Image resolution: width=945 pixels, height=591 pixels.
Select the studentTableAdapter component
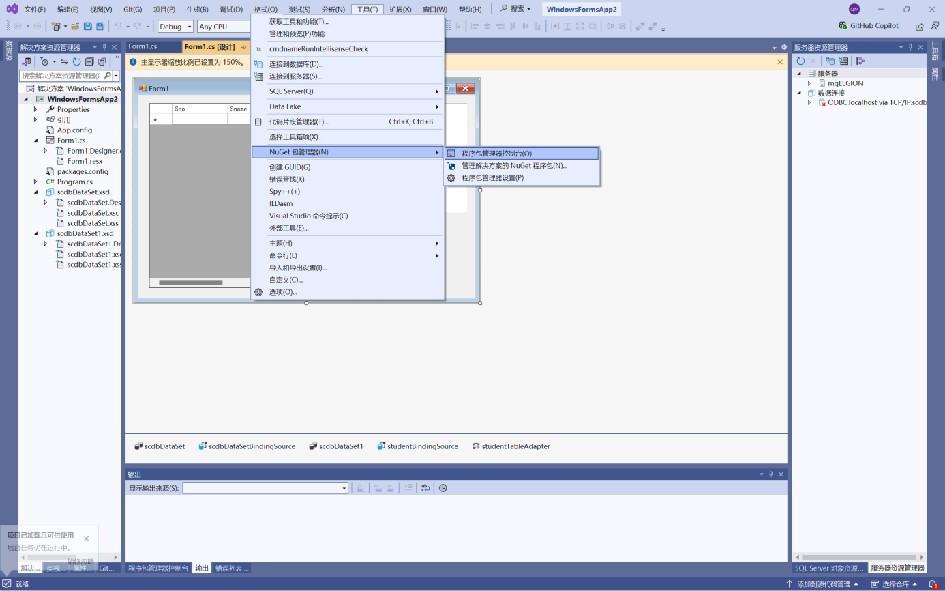pyautogui.click(x=511, y=446)
